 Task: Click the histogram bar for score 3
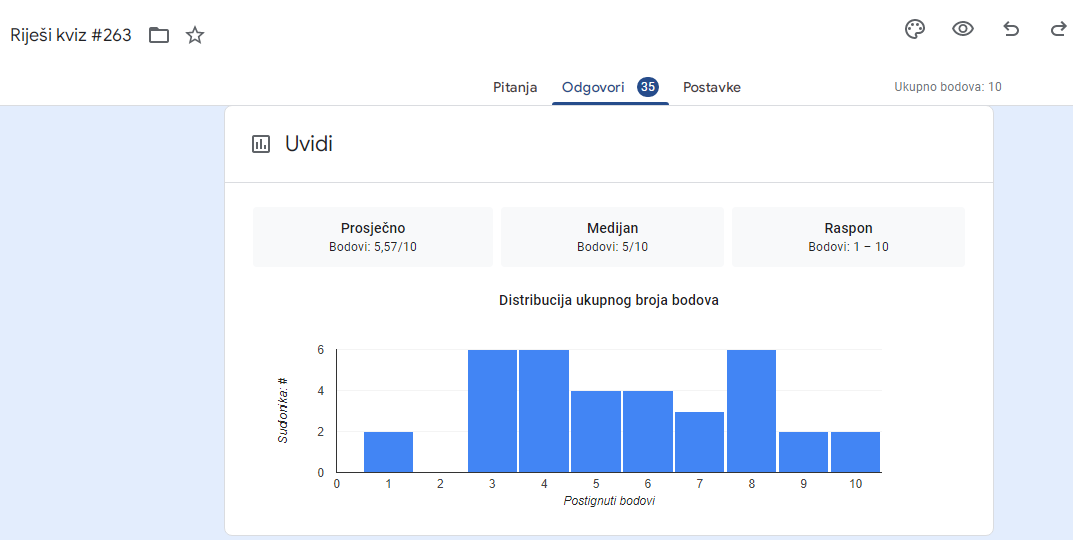click(493, 411)
